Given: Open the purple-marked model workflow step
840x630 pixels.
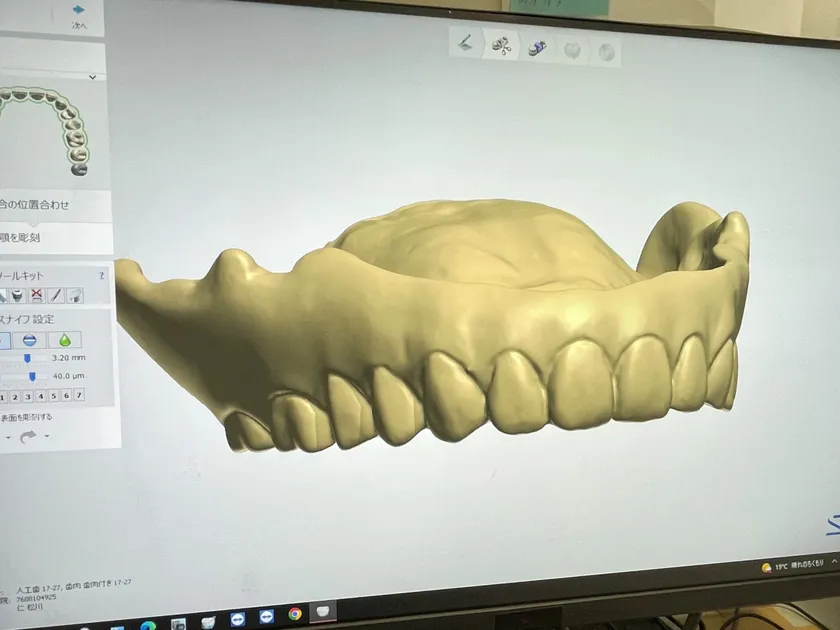Looking at the screenshot, I should click(537, 48).
